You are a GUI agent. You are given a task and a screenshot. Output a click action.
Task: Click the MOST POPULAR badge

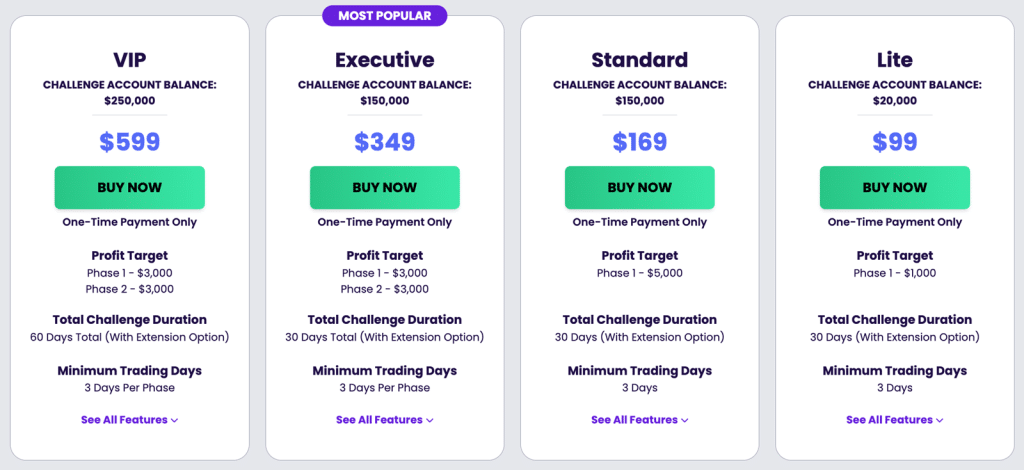[384, 16]
